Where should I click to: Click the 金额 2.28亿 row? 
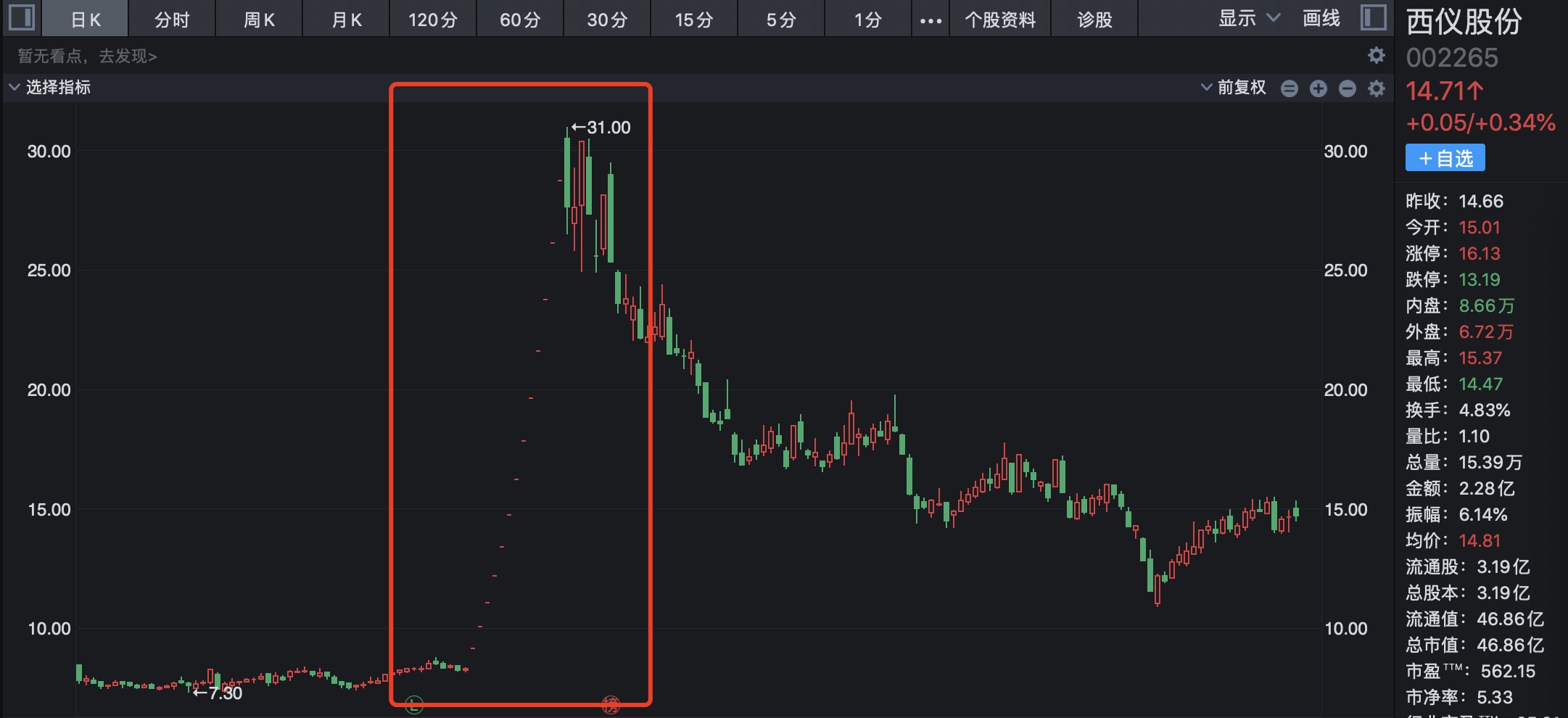[x=1460, y=488]
